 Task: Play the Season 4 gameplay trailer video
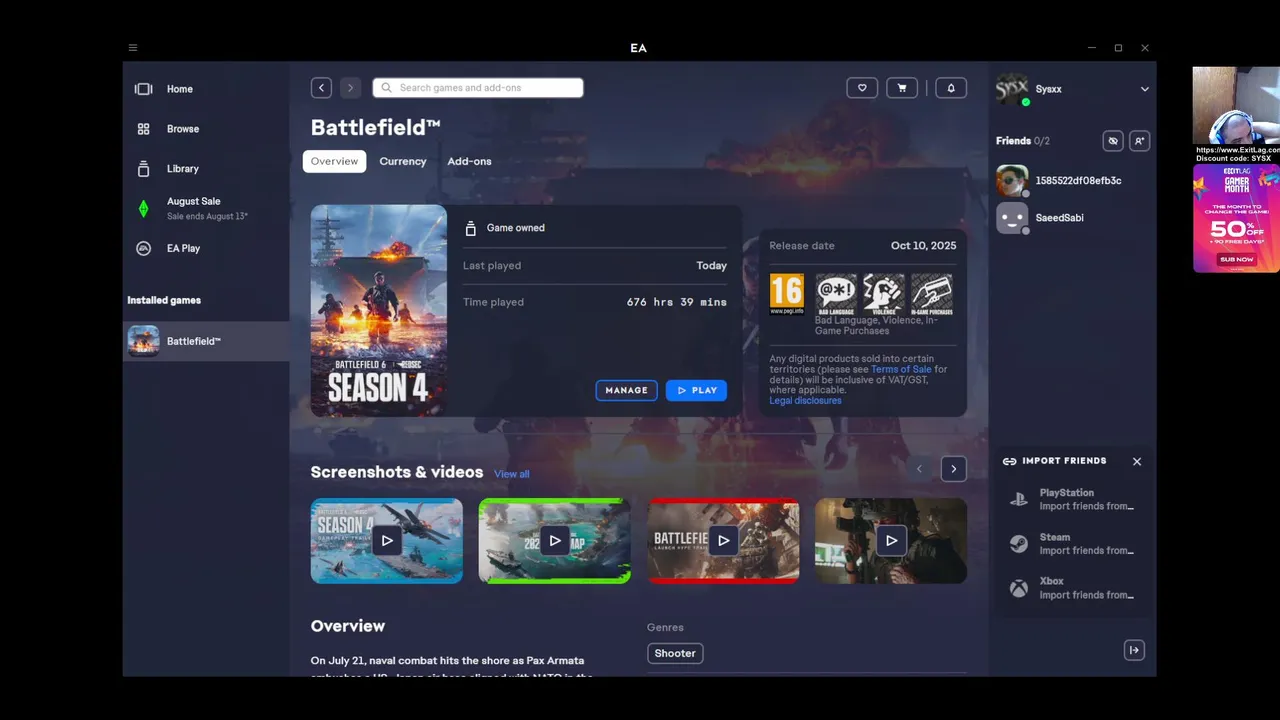(387, 541)
